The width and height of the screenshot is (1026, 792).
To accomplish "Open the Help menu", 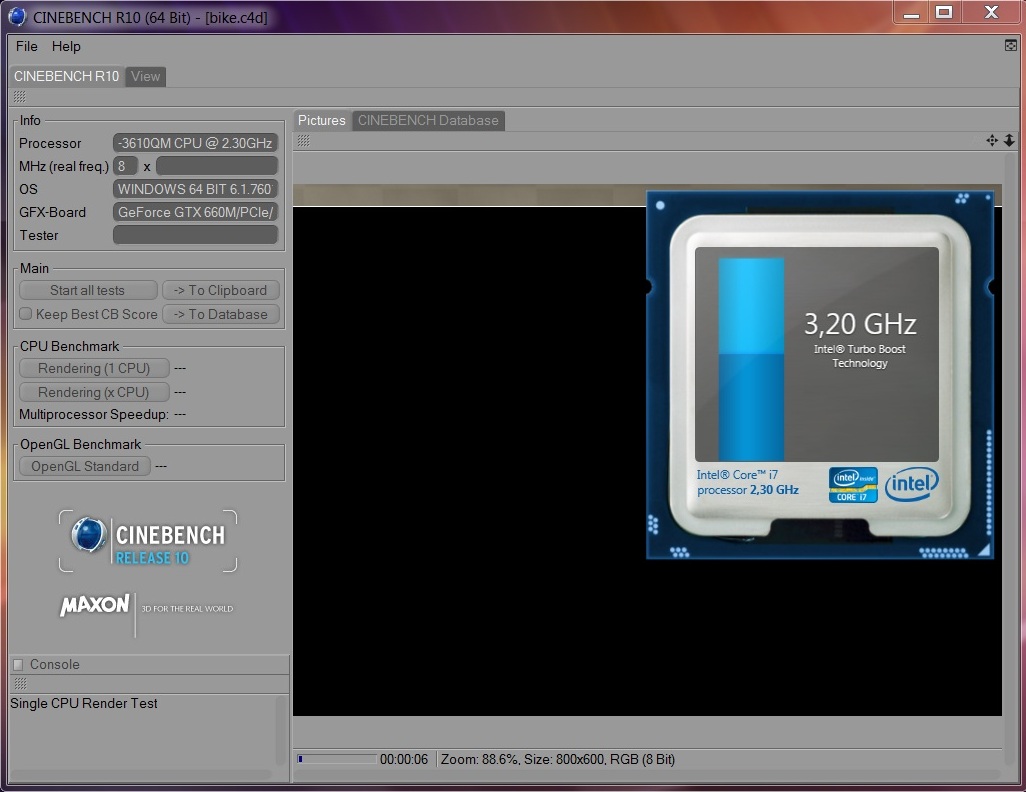I will coord(66,46).
